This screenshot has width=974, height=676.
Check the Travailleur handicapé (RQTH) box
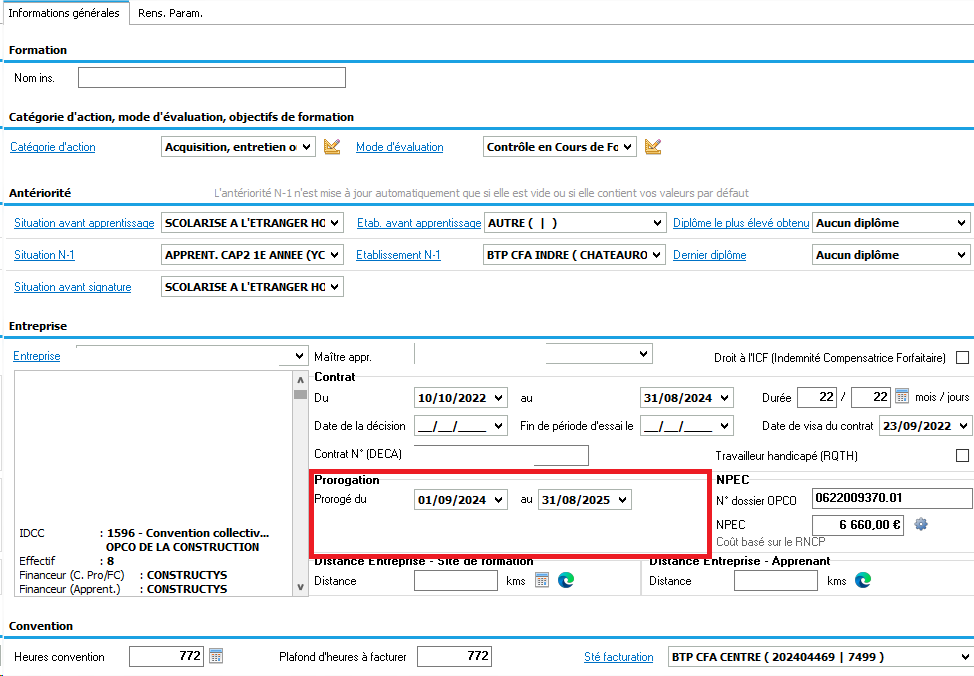(962, 456)
